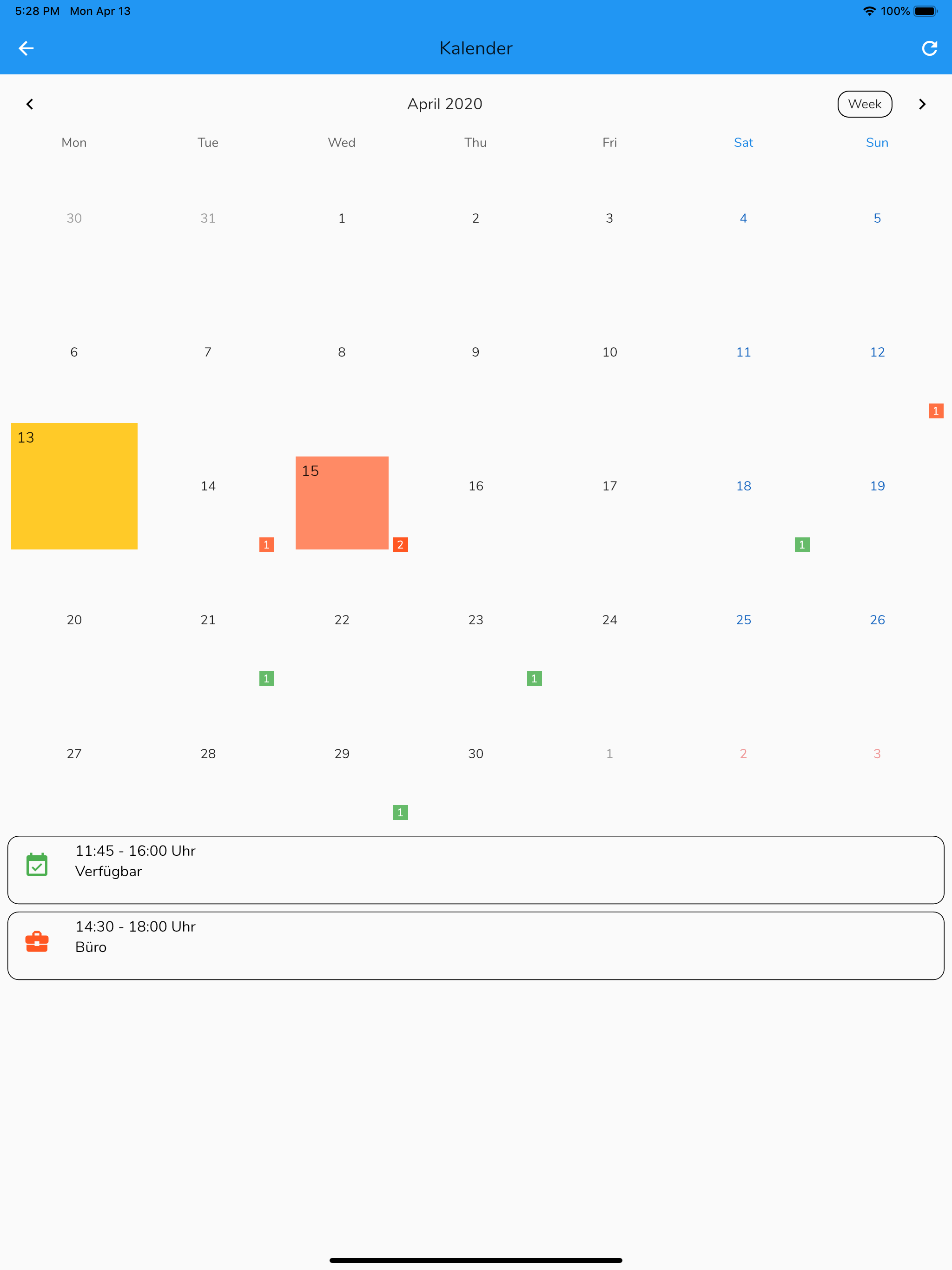The height and width of the screenshot is (1270, 952).
Task: Select April 2
Action: (476, 218)
